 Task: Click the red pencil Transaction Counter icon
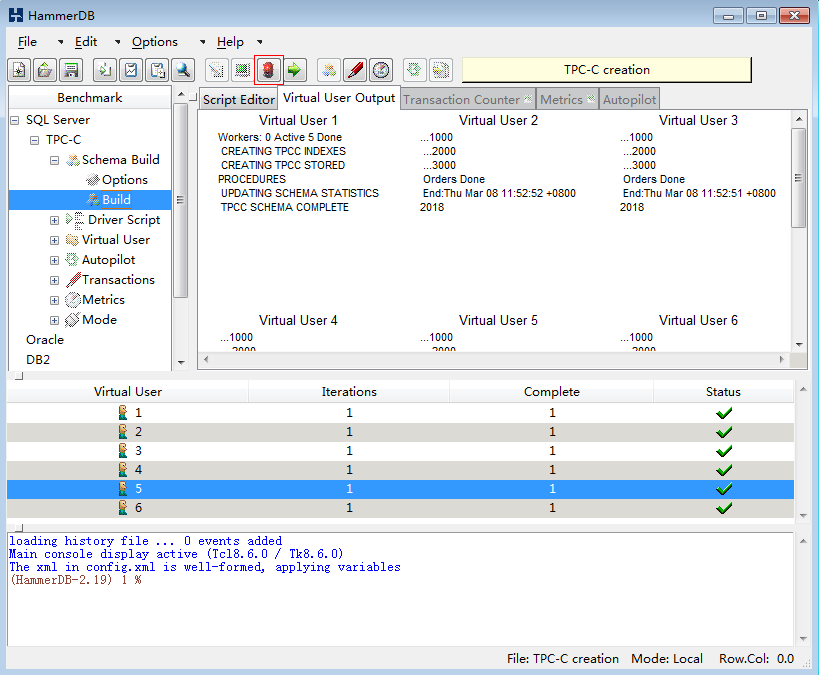[x=355, y=70]
